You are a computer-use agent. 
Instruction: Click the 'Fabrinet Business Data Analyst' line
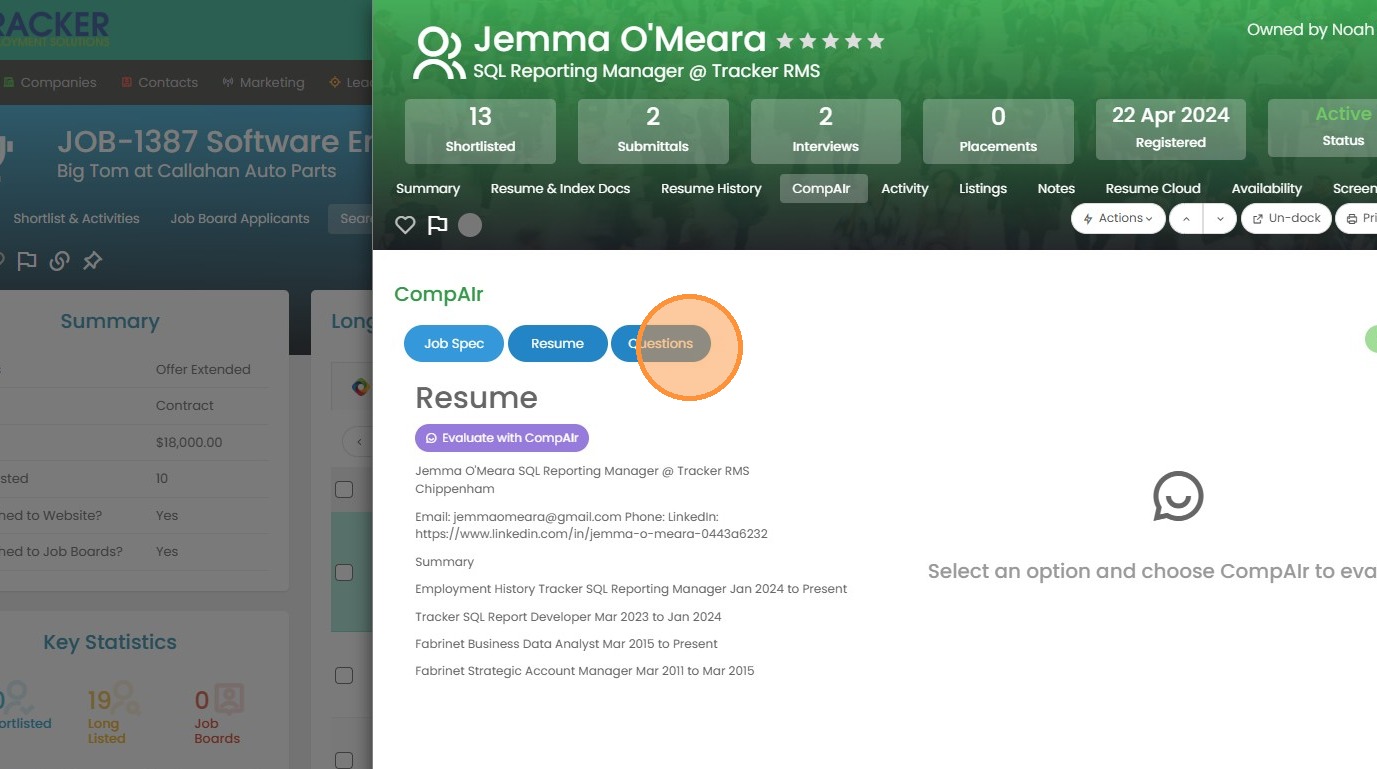(567, 644)
